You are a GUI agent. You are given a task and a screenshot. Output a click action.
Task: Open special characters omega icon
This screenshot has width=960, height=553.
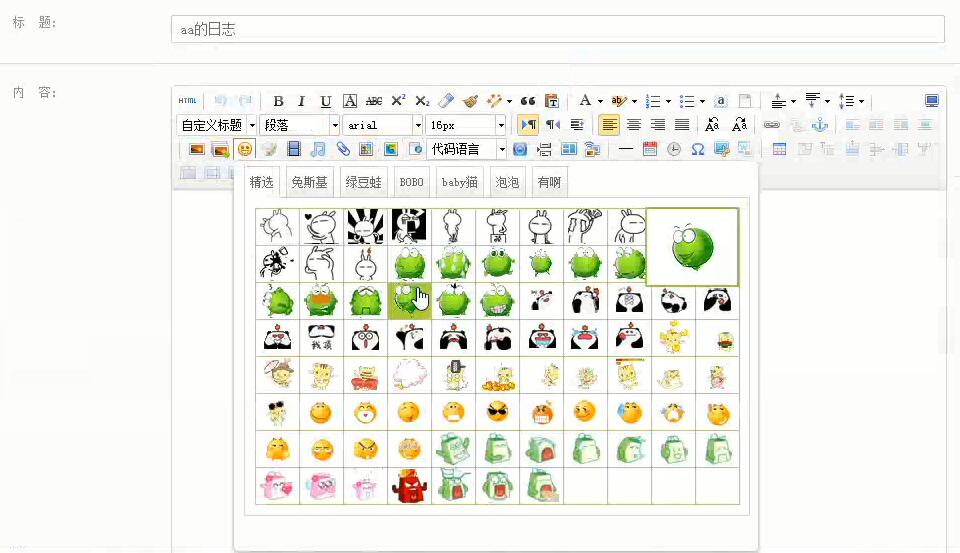pos(698,149)
